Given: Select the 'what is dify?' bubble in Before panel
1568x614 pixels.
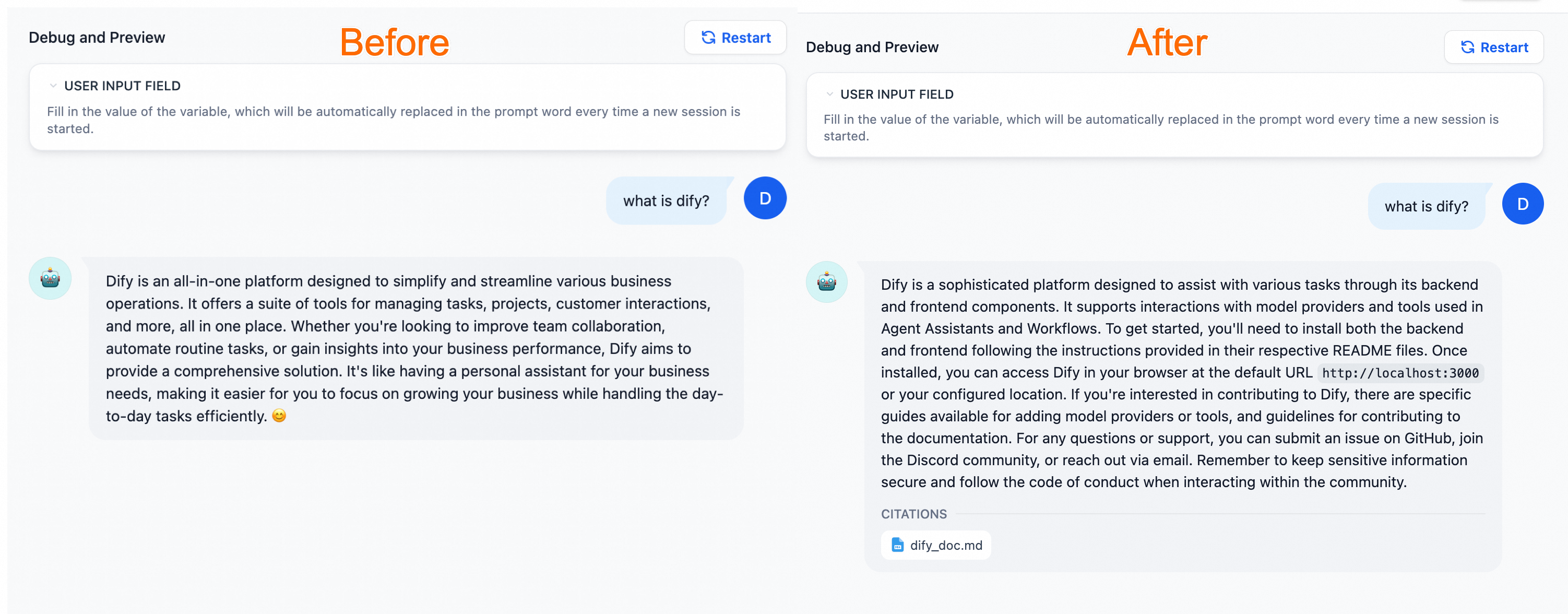Looking at the screenshot, I should 667,201.
